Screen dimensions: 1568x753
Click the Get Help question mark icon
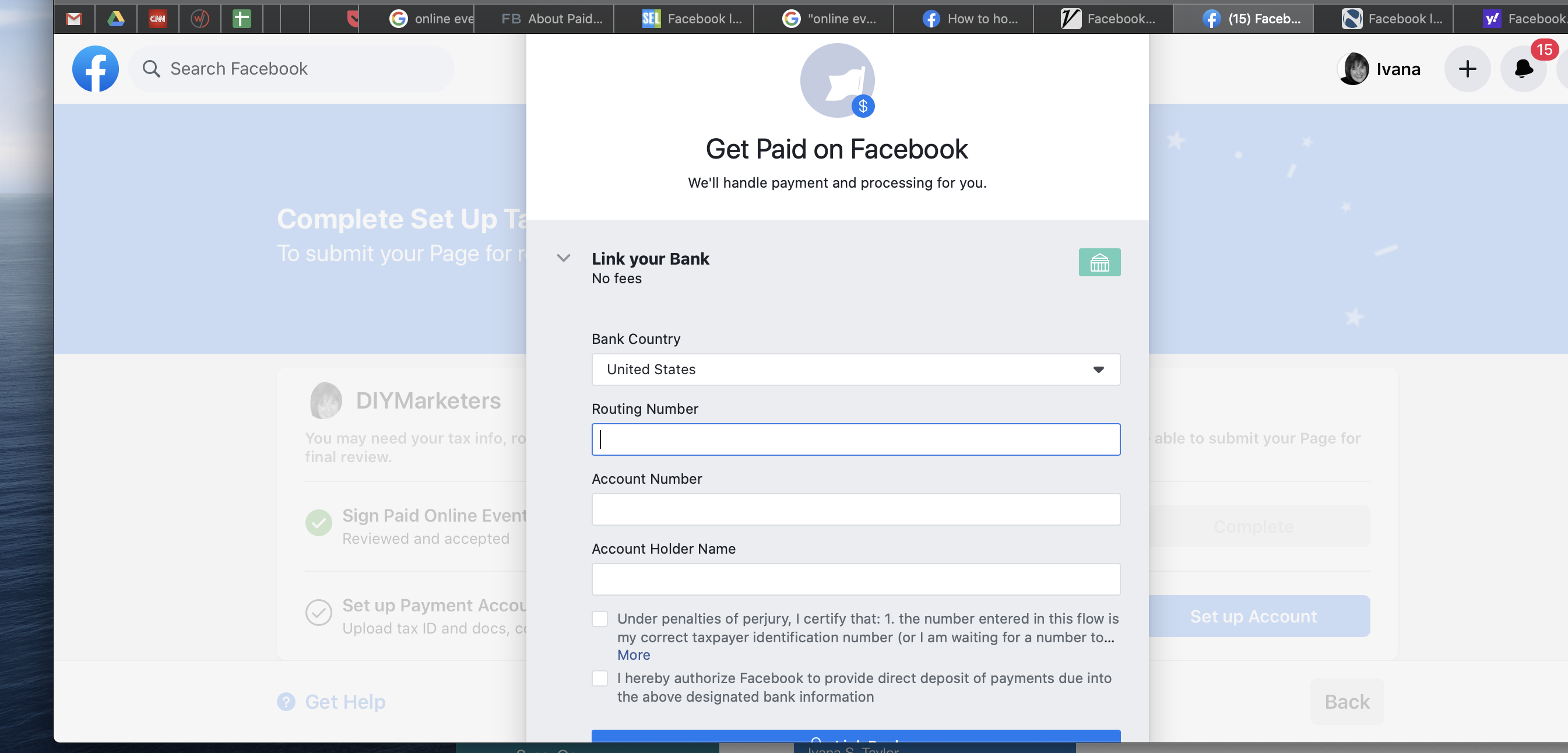click(286, 702)
